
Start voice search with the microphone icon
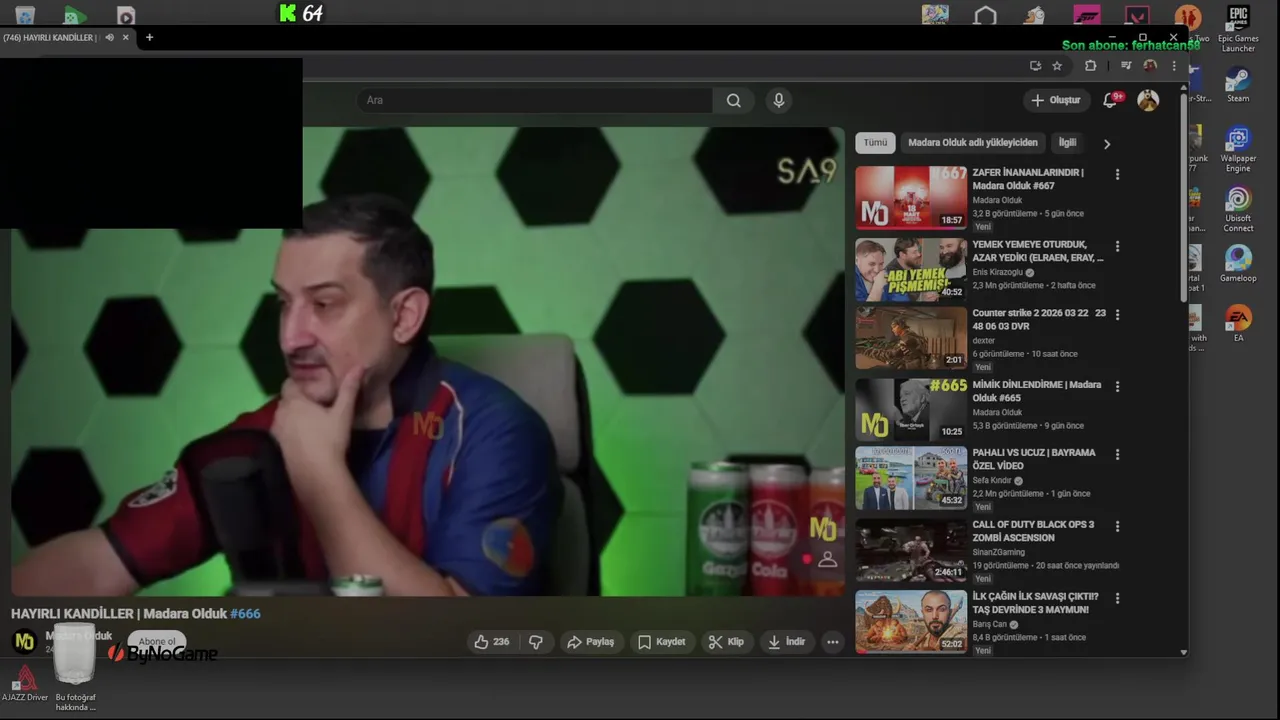tap(779, 100)
